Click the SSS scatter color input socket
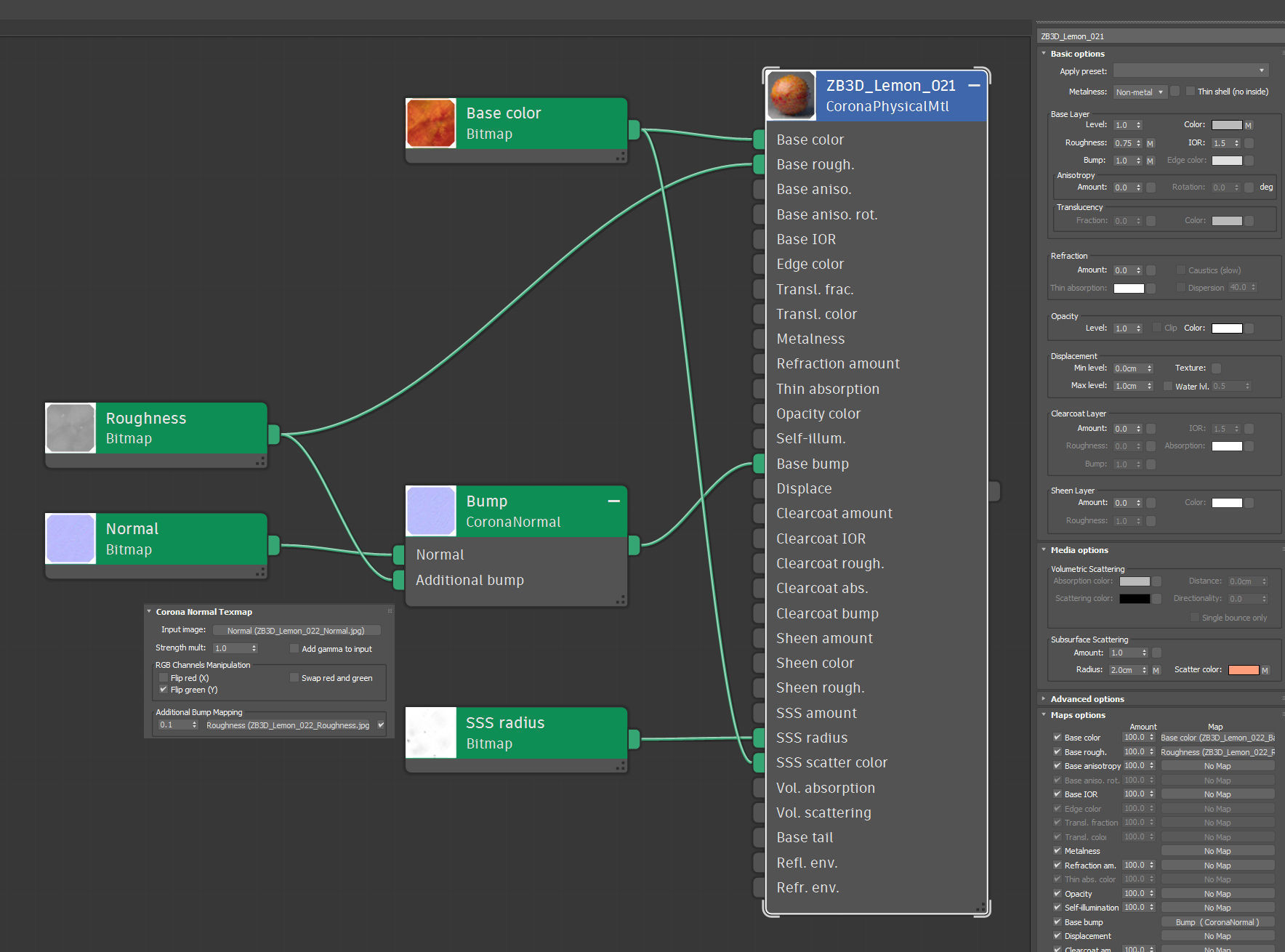 (759, 762)
